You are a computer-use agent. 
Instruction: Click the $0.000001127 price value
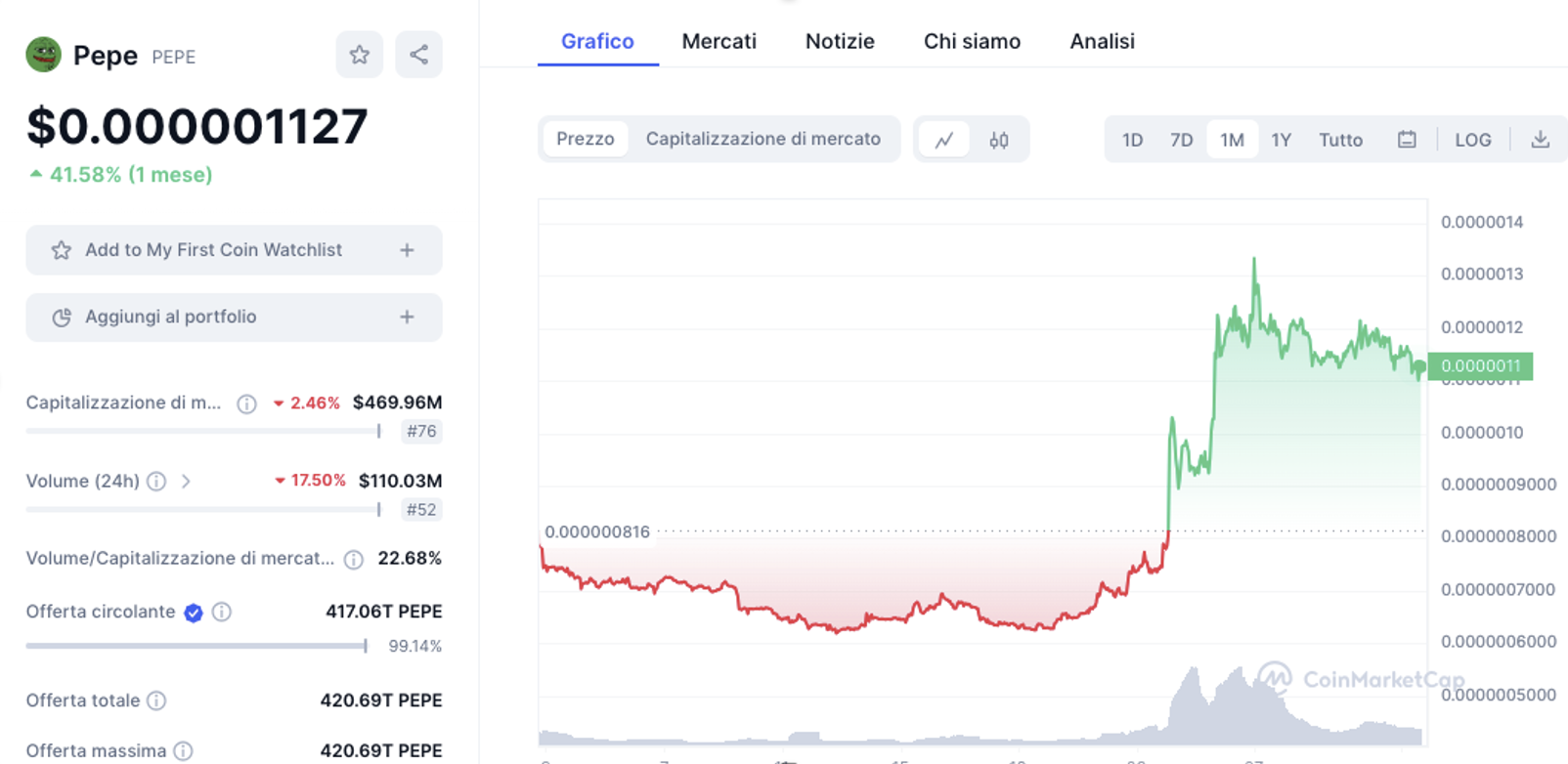click(197, 126)
